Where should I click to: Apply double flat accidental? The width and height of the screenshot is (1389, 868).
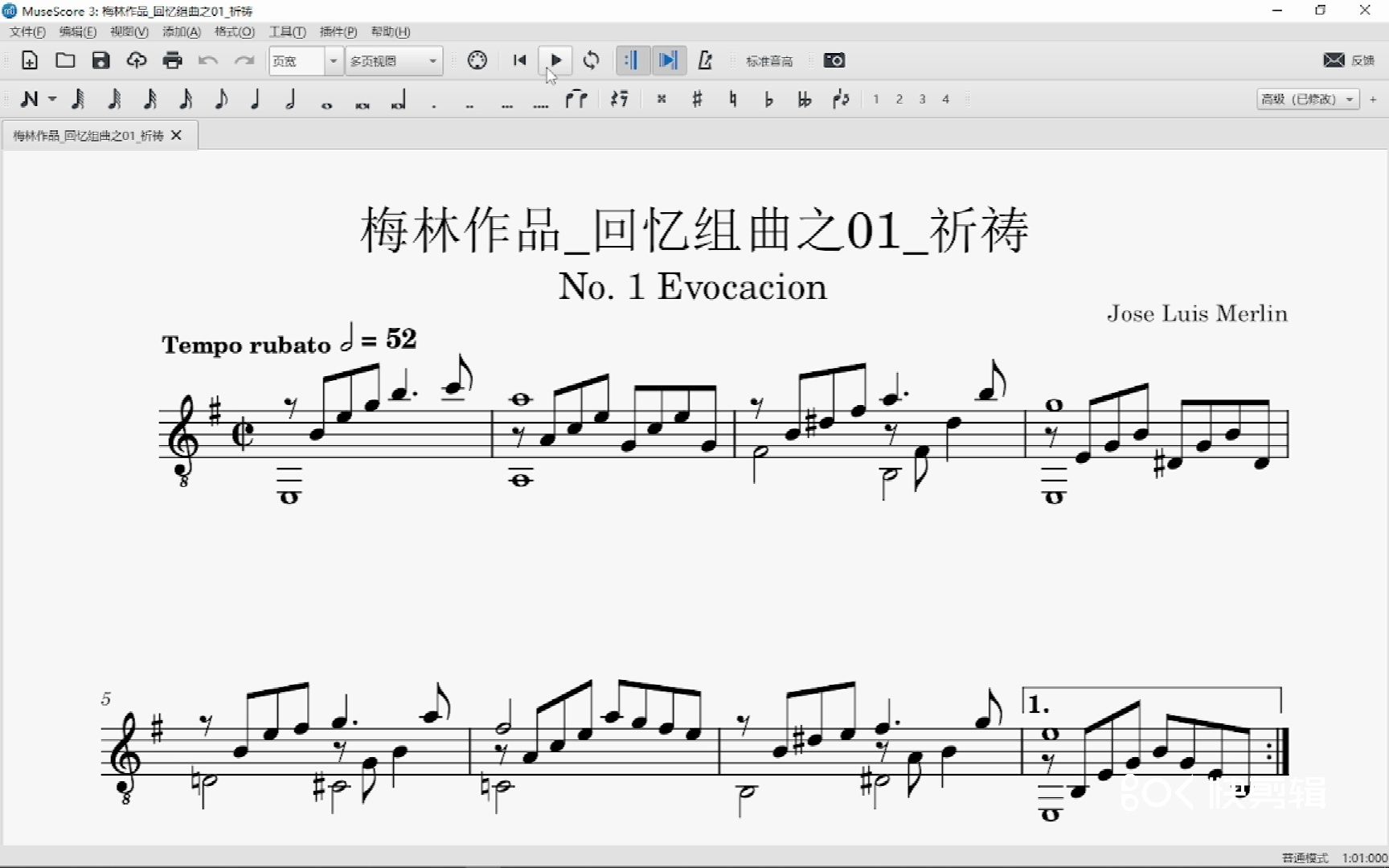tap(805, 99)
